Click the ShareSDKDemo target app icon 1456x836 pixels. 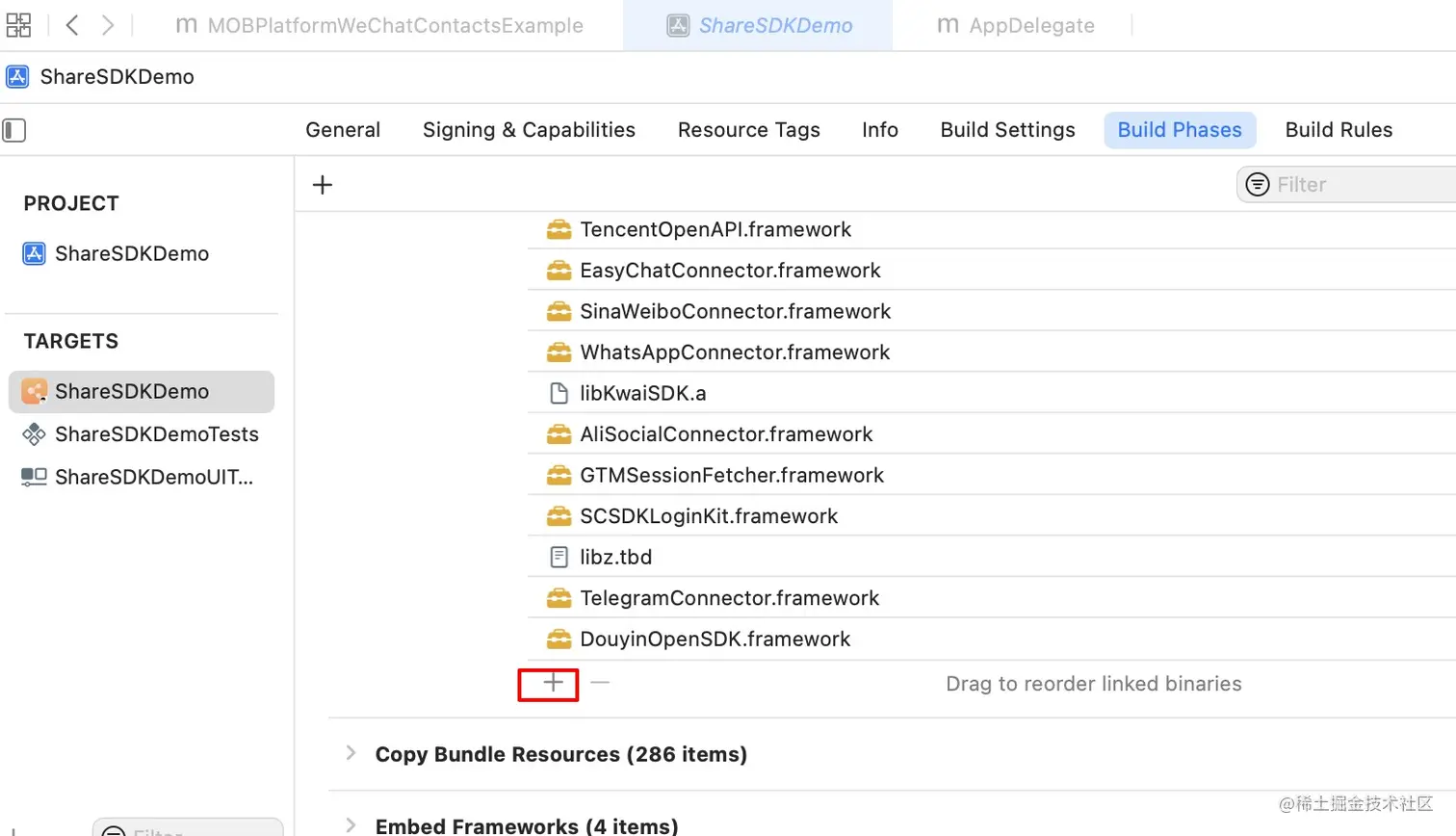pyautogui.click(x=34, y=391)
